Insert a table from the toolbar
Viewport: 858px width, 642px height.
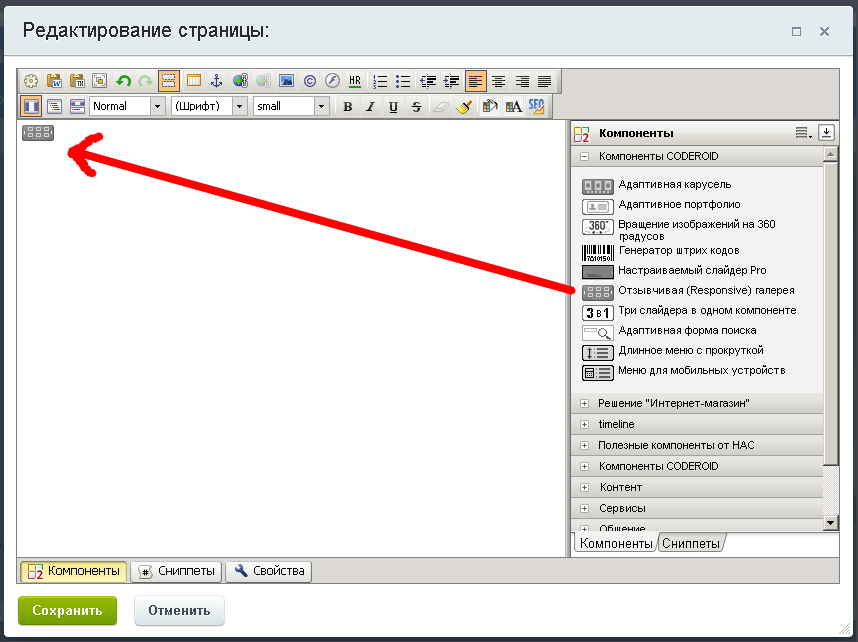pyautogui.click(x=193, y=81)
